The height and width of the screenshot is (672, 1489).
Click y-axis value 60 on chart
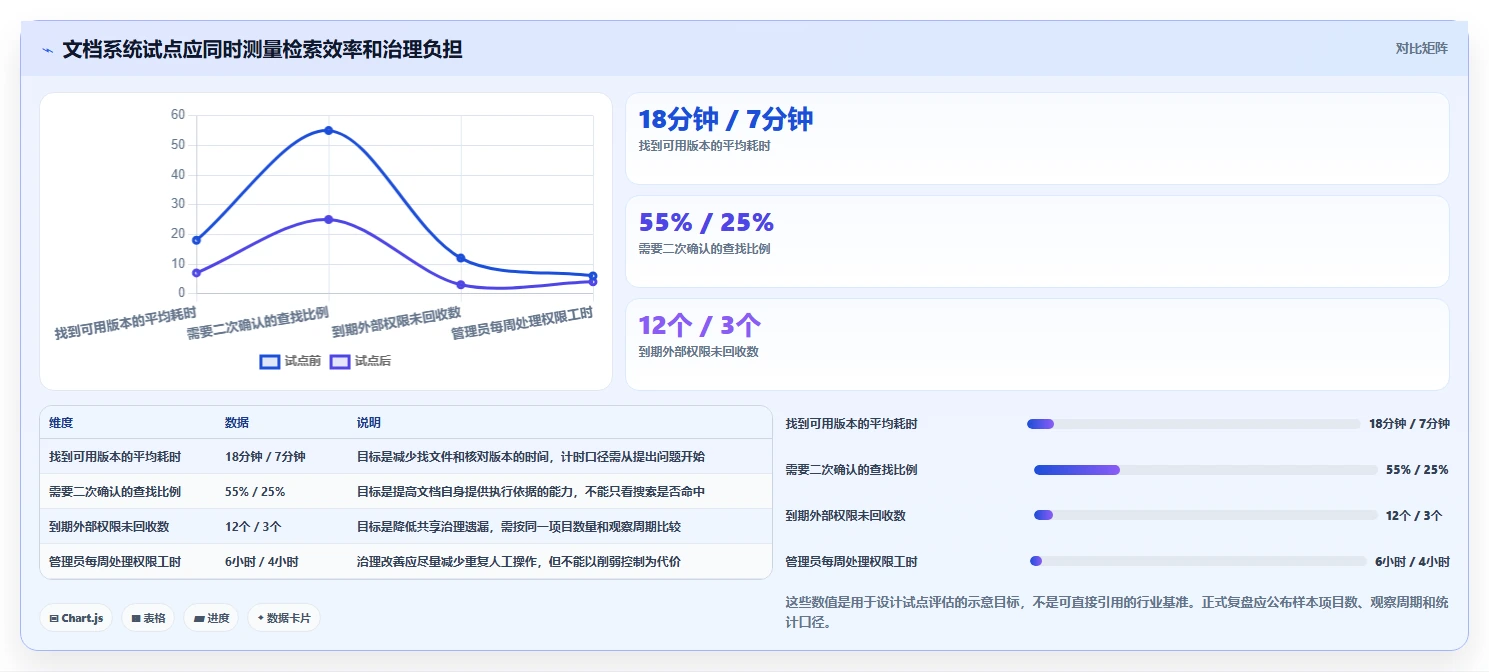pyautogui.click(x=178, y=115)
